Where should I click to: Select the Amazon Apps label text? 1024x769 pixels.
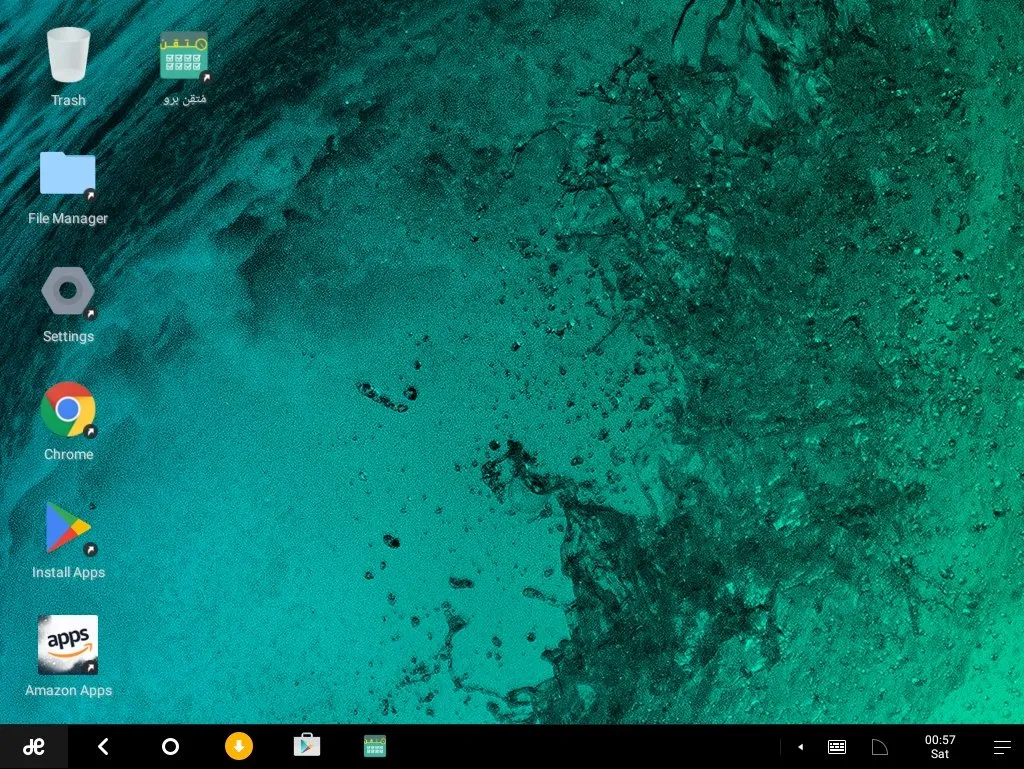coord(69,691)
